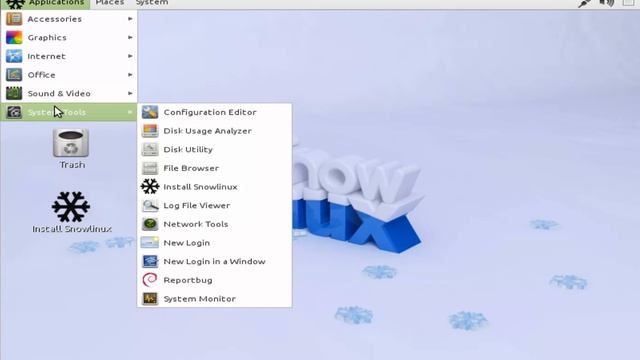640x360 pixels.
Task: Select the Office label in the menu
Action: pyautogui.click(x=42, y=75)
